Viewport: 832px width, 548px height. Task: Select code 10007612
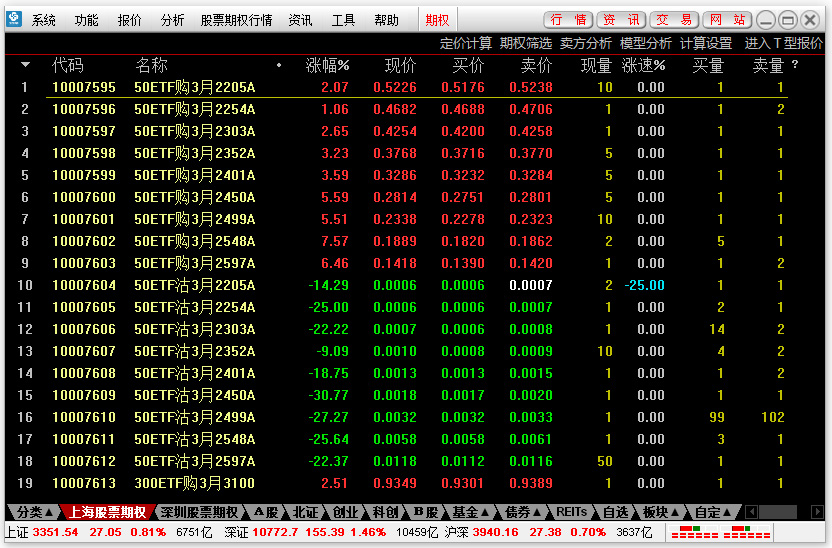[84, 462]
